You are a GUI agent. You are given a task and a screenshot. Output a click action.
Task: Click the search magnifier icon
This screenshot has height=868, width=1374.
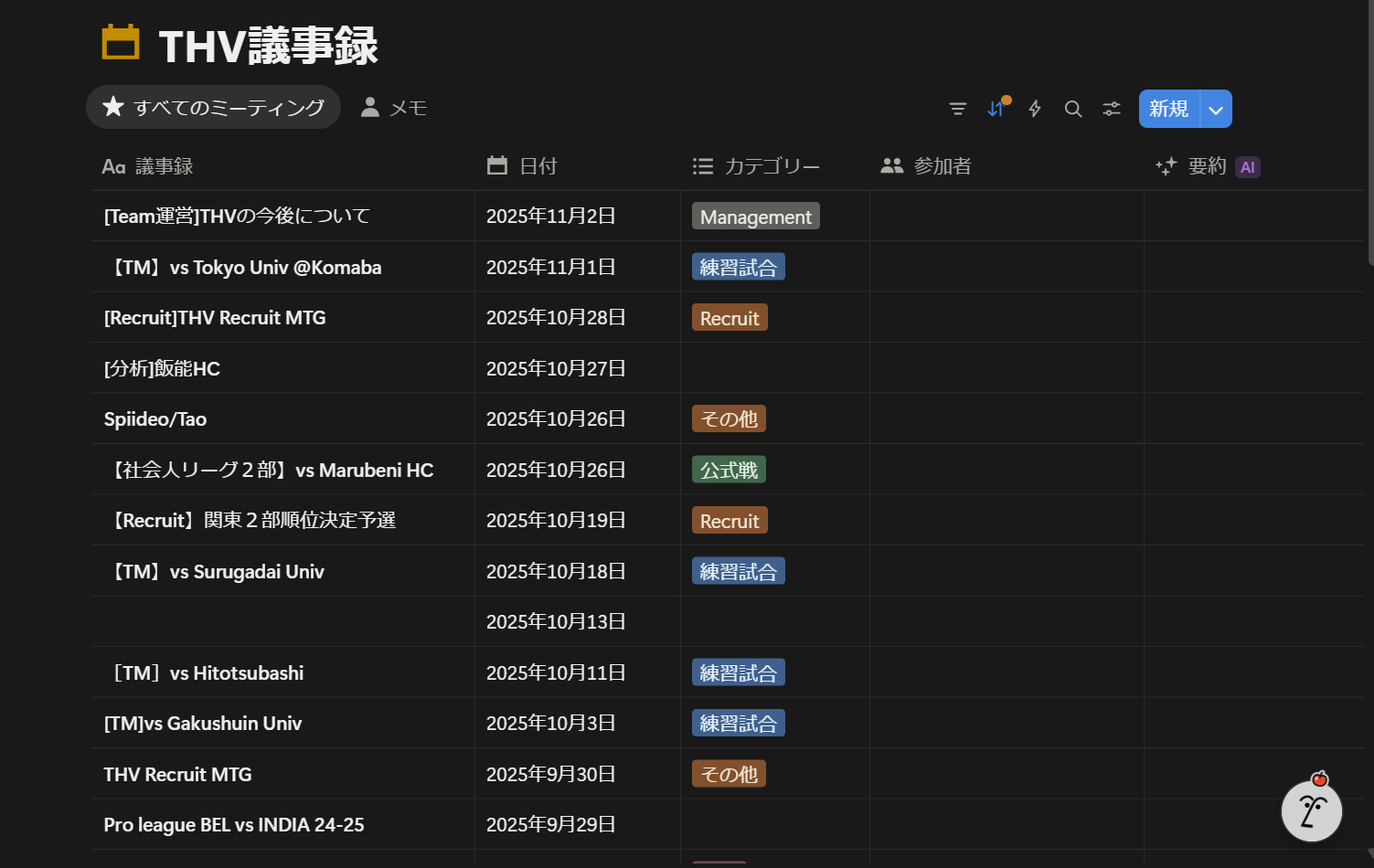1072,109
